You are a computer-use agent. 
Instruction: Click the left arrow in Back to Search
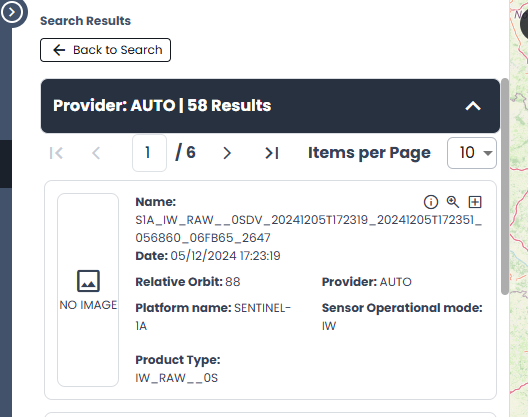point(59,50)
